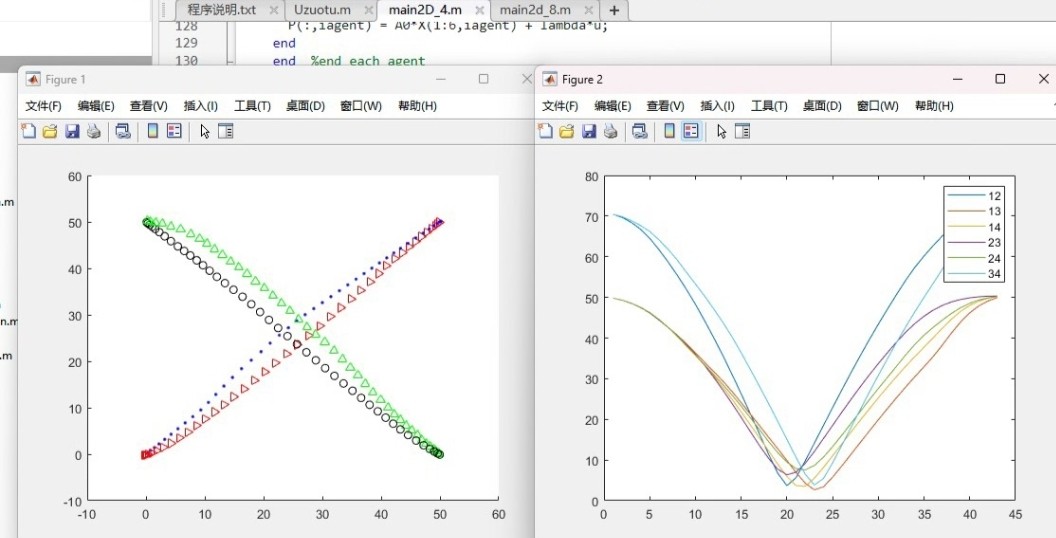Minimize the Figure 2 window
This screenshot has width=1056, height=538.
(x=958, y=79)
